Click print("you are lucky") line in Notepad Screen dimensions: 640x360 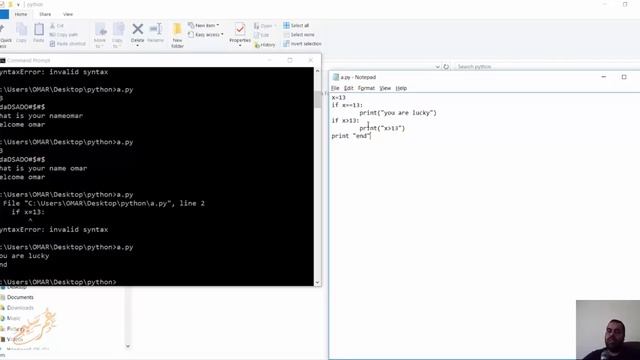point(398,113)
